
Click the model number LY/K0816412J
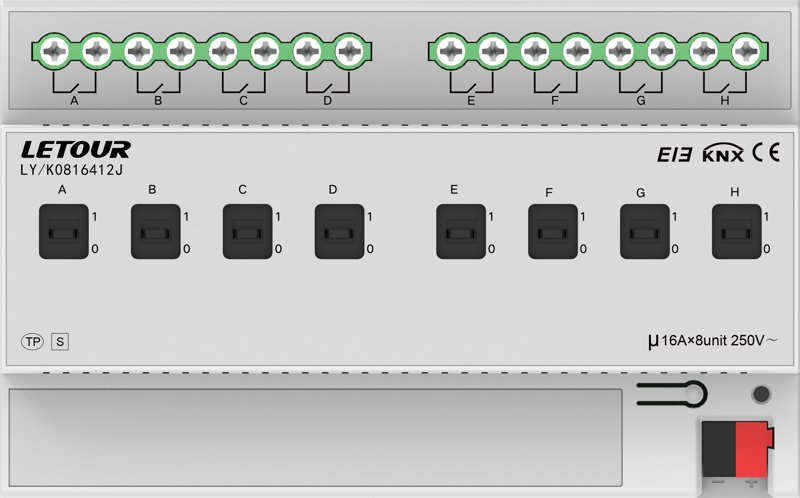coord(71,170)
